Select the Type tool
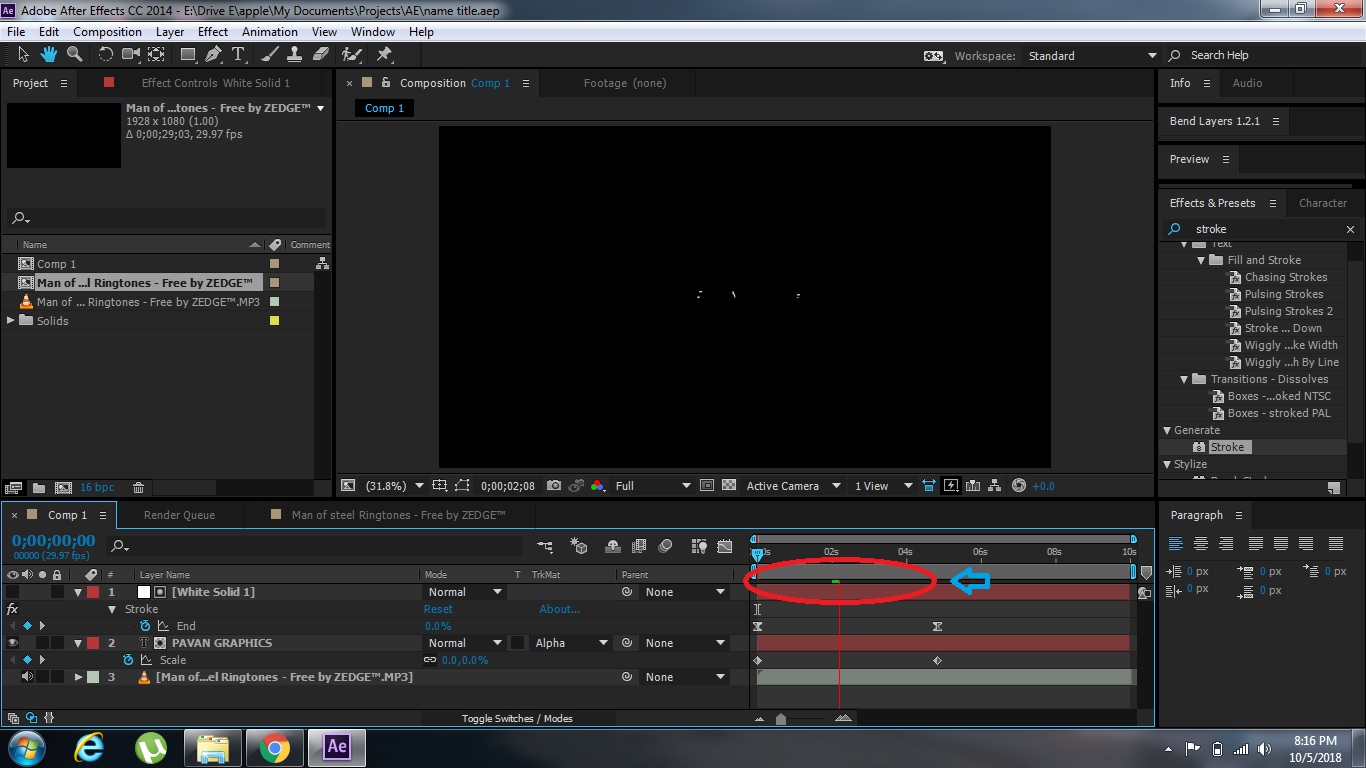Screen dimensions: 1366x768 (237, 55)
